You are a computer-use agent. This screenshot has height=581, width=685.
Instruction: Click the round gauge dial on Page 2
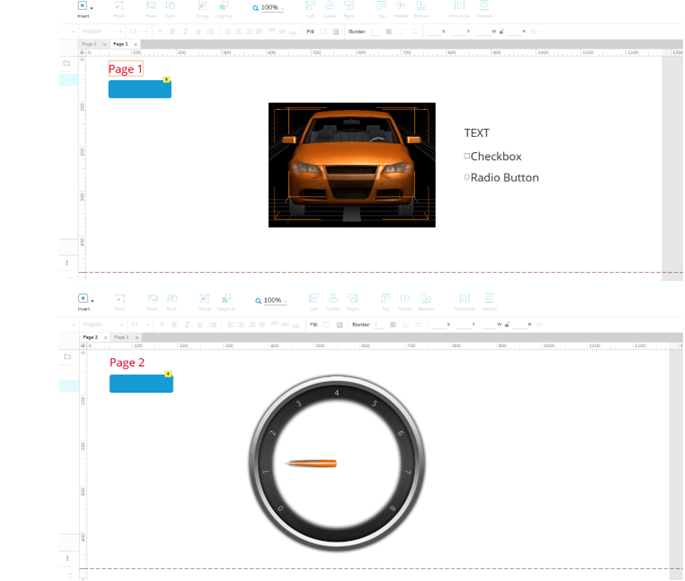337,463
